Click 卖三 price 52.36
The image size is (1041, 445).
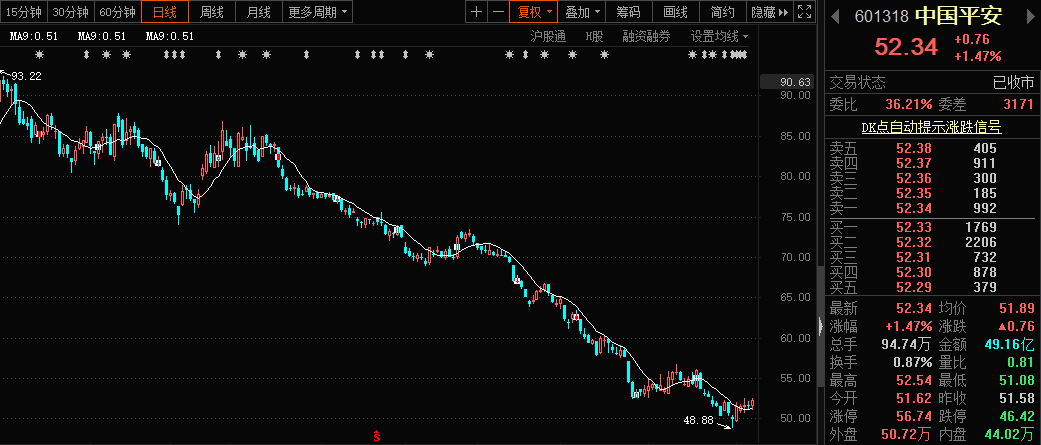coord(914,178)
